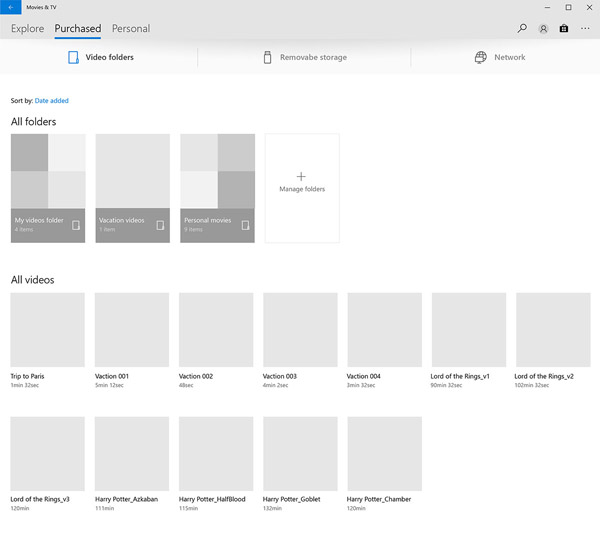Open the Vacation videos folder tile
Screen dimensions: 600x545
[132, 188]
